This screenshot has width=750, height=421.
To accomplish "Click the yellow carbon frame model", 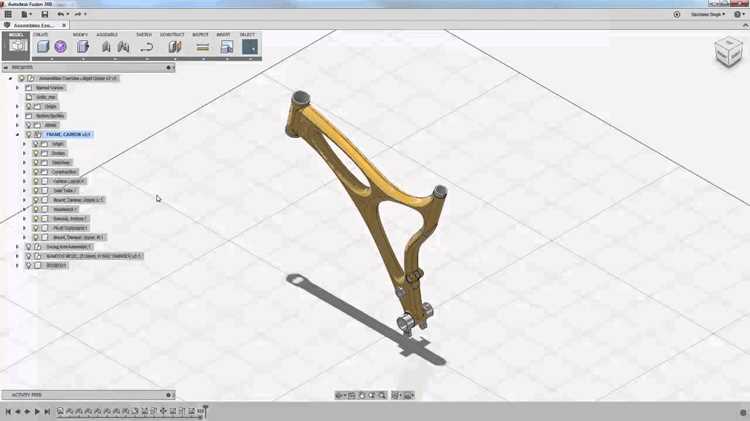I will (368, 199).
